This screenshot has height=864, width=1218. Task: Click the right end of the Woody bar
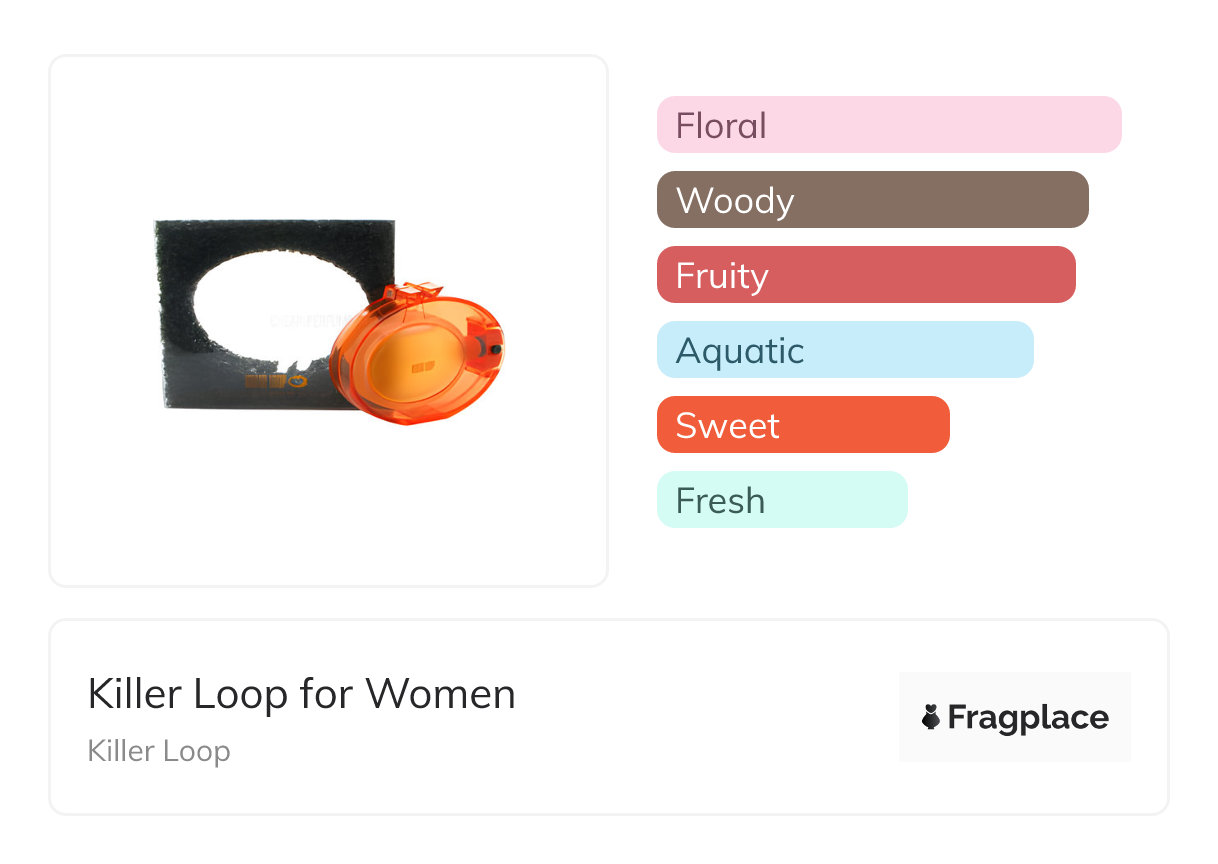click(1075, 200)
